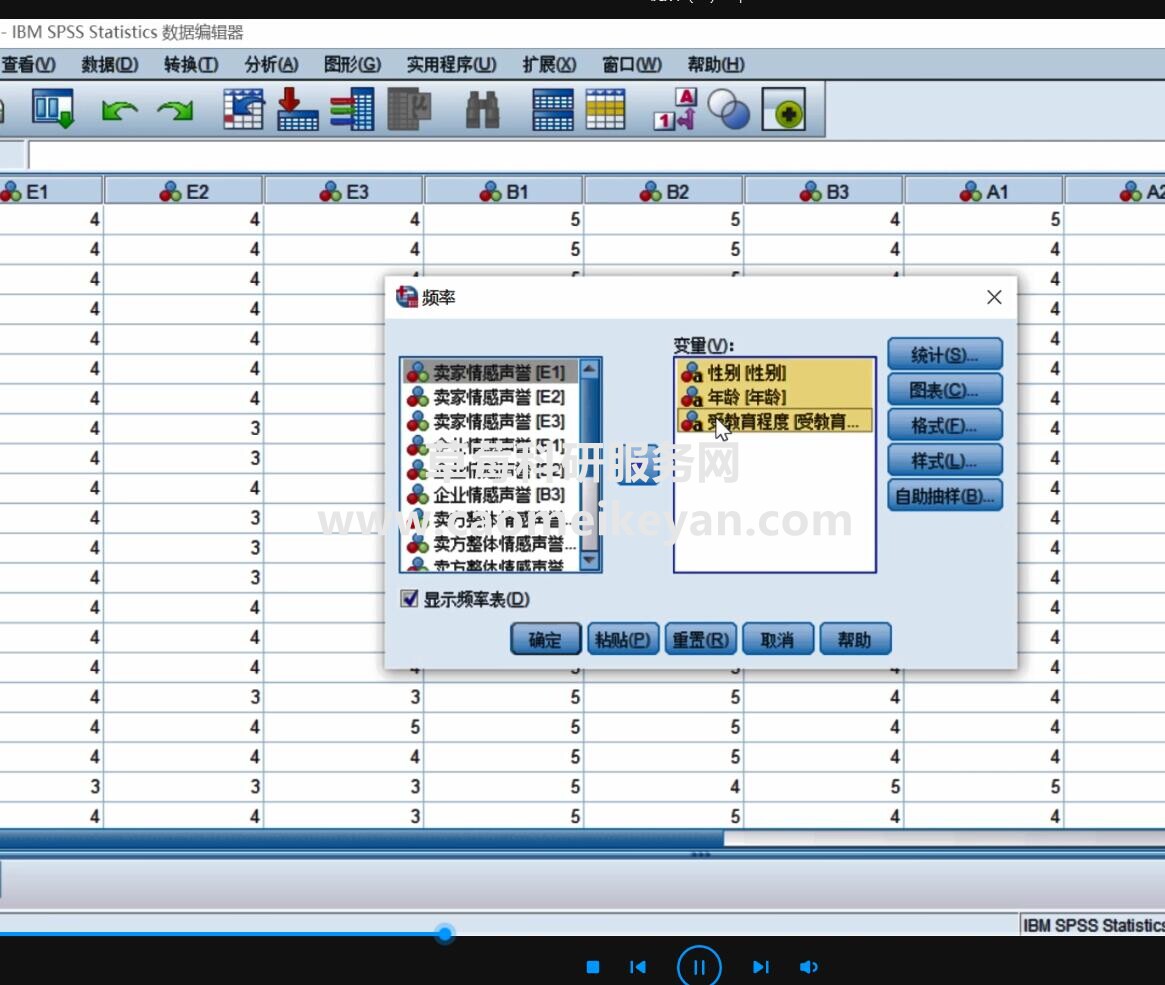Screen dimensions: 1165x985
Task: Click the E3 column header
Action: click(x=343, y=191)
